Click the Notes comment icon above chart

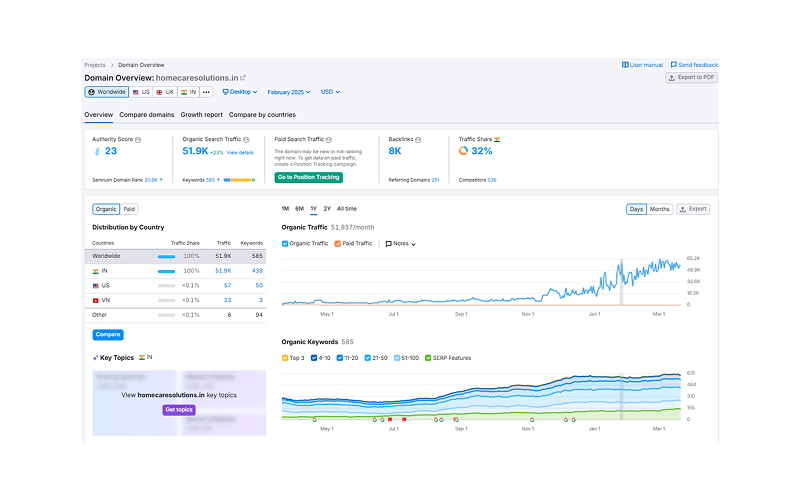(x=389, y=244)
